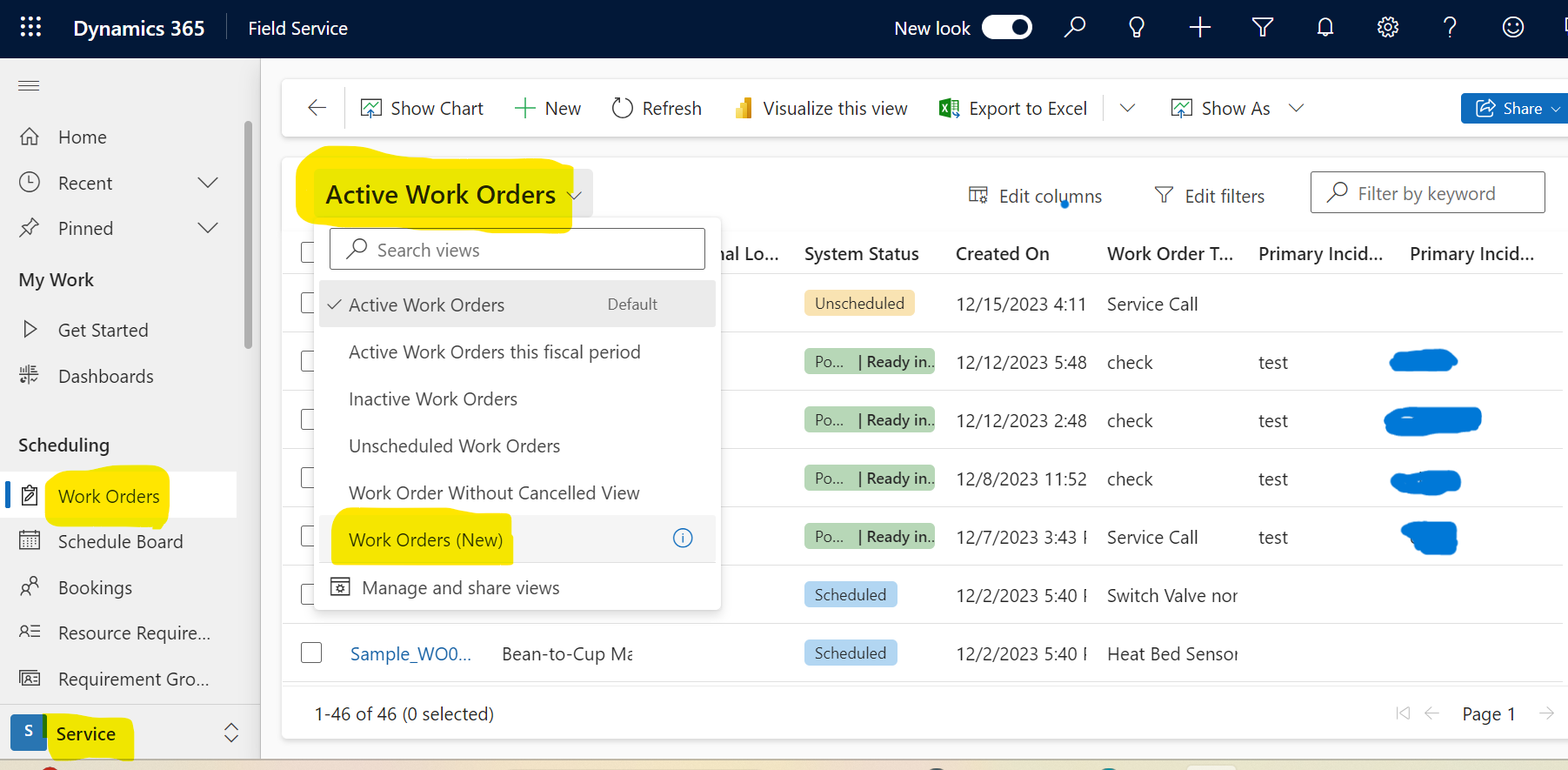Screen dimensions: 1568x770
Task: Select Active Work Orders this fiscal period
Action: click(517, 352)
